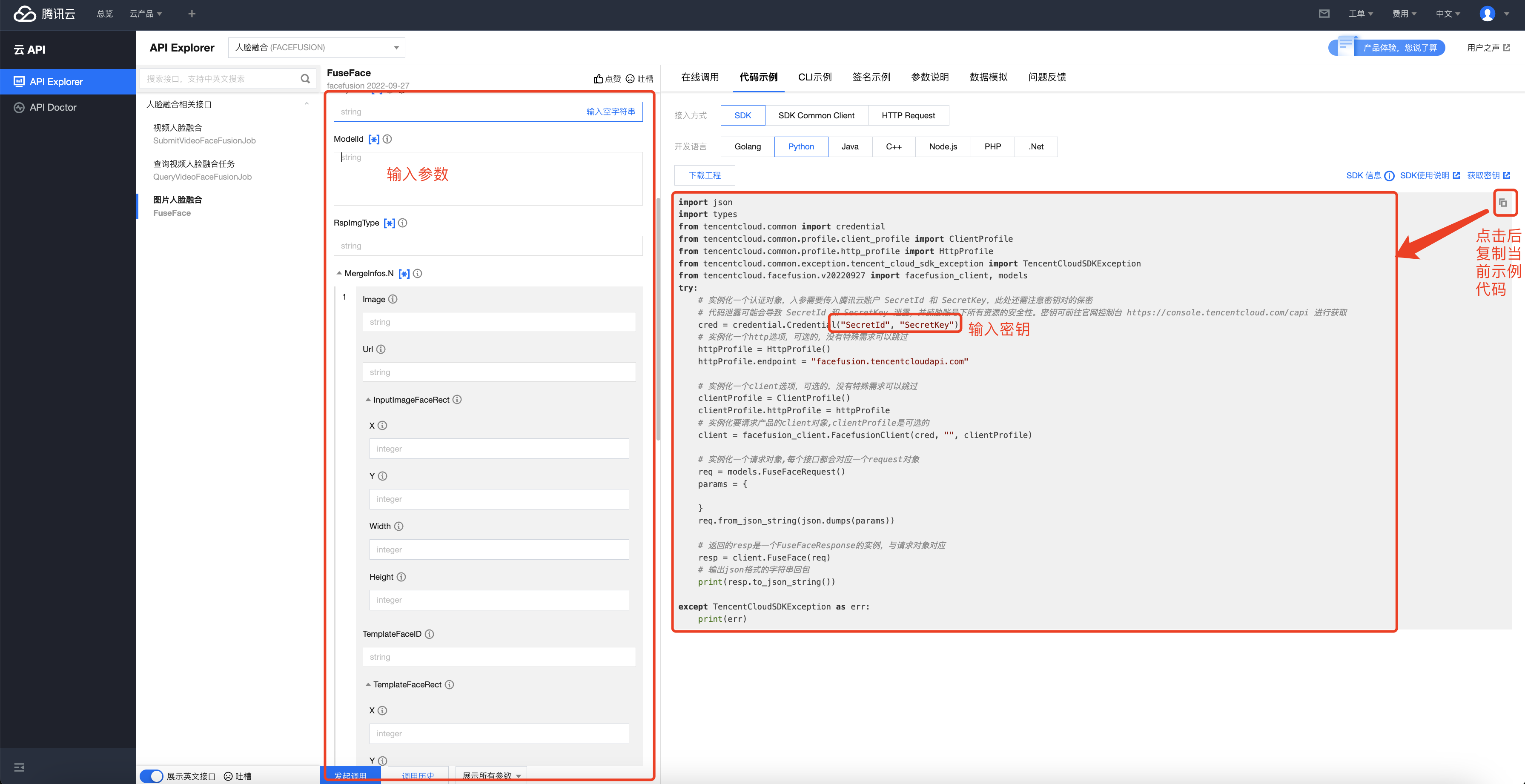Click the ModelId info icon
Image resolution: width=1525 pixels, height=784 pixels.
coord(387,139)
